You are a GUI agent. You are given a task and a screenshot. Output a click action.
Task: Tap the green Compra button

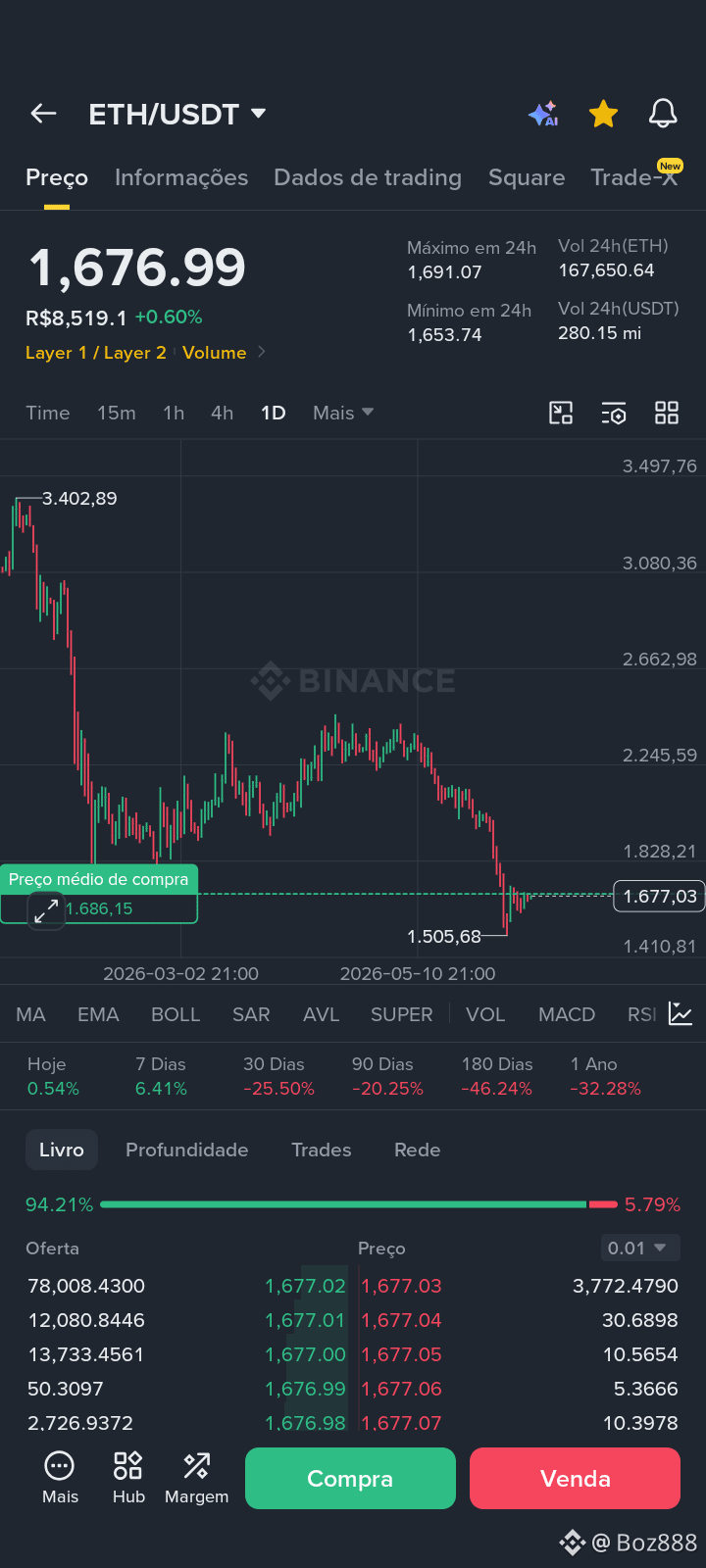pos(350,1478)
